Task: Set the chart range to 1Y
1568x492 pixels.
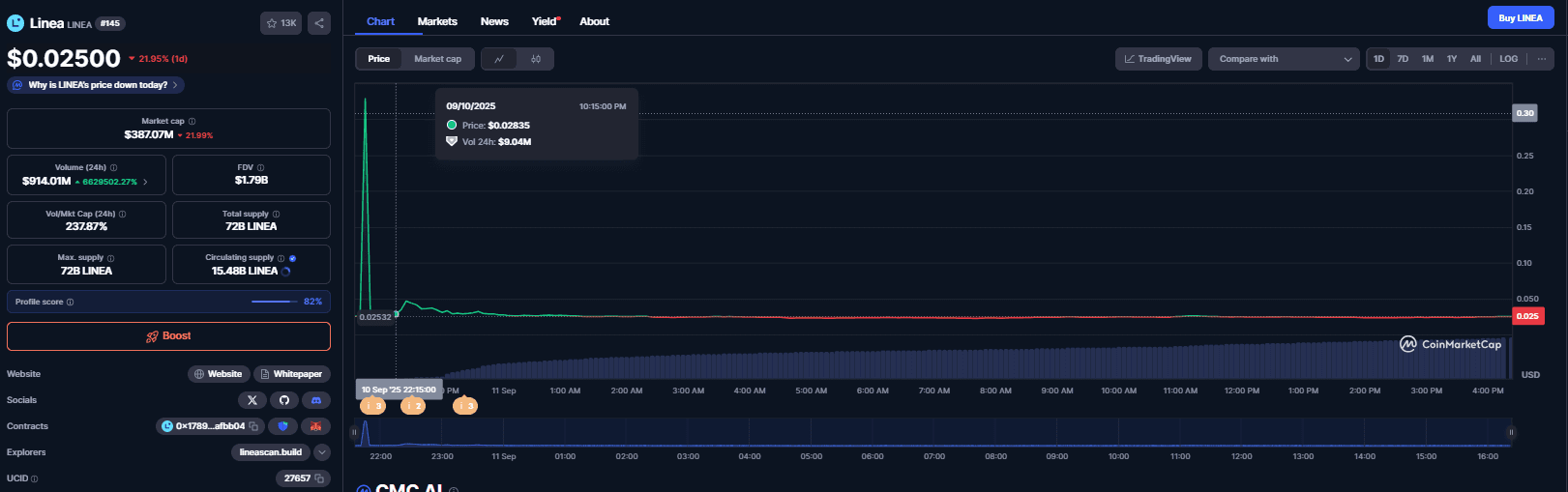Action: (x=1452, y=59)
